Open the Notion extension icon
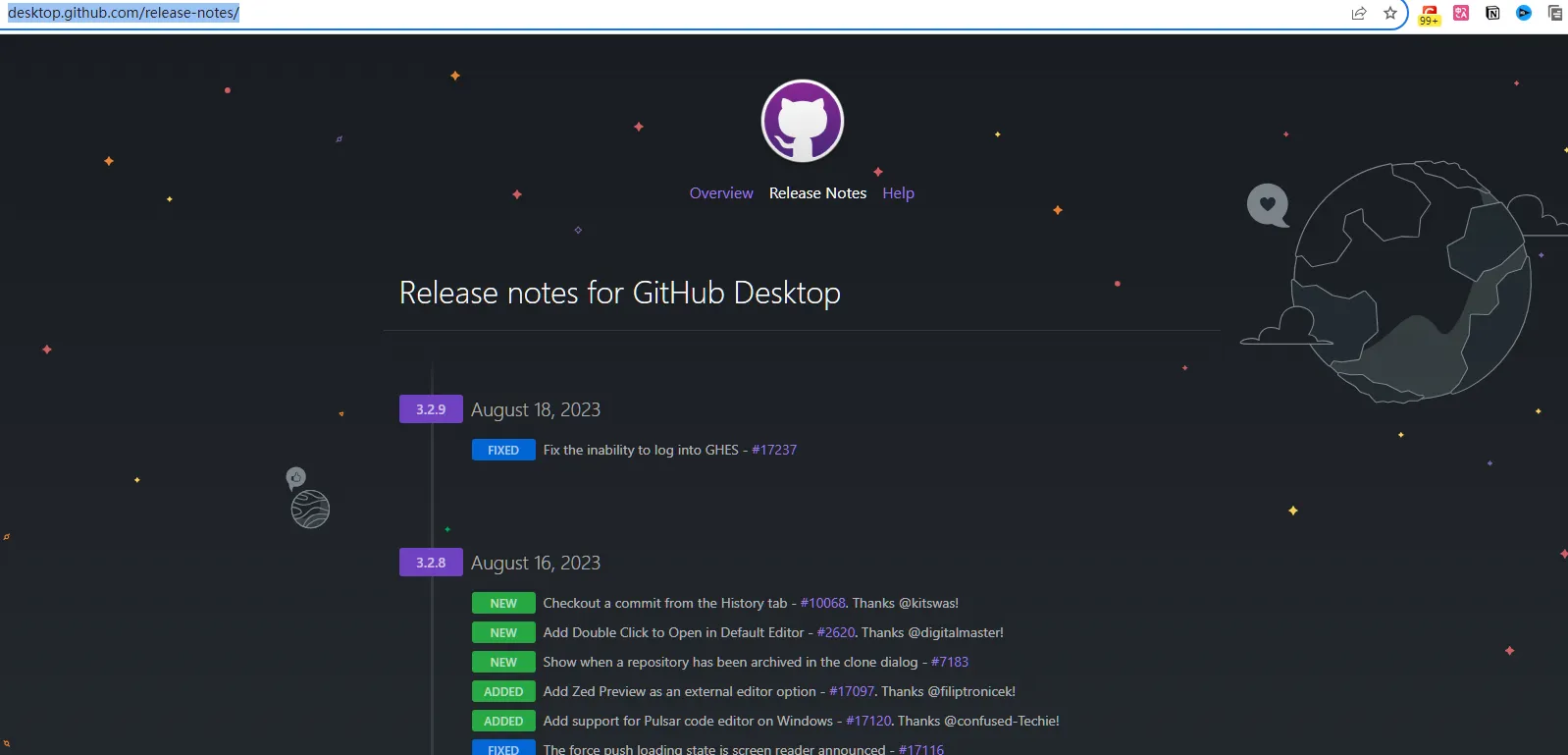Screen dimensions: 1568x755 pos(1492,13)
